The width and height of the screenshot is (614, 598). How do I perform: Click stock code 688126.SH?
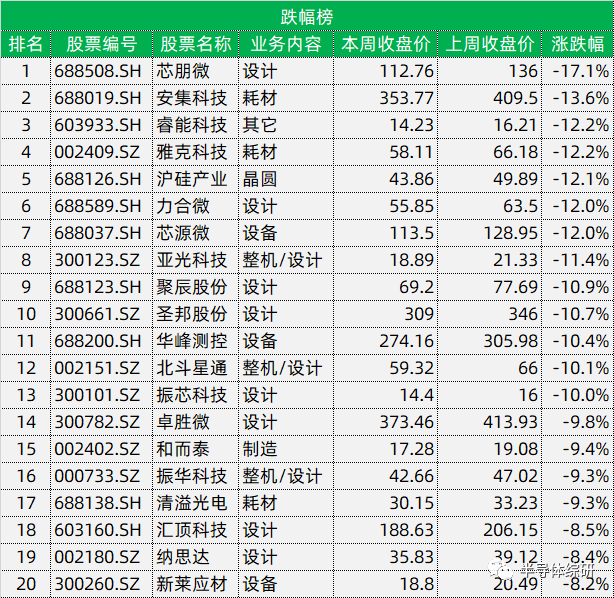(98, 179)
